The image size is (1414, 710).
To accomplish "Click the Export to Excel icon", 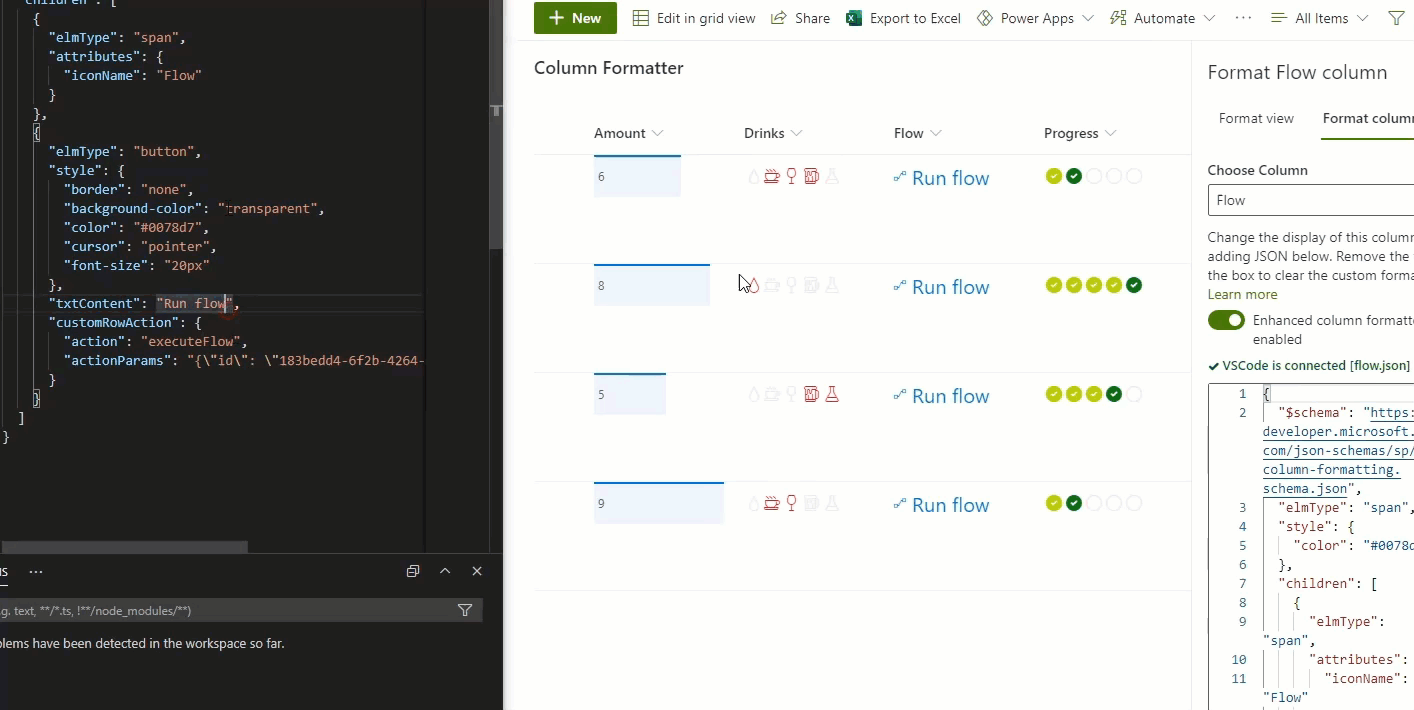I will pos(854,18).
